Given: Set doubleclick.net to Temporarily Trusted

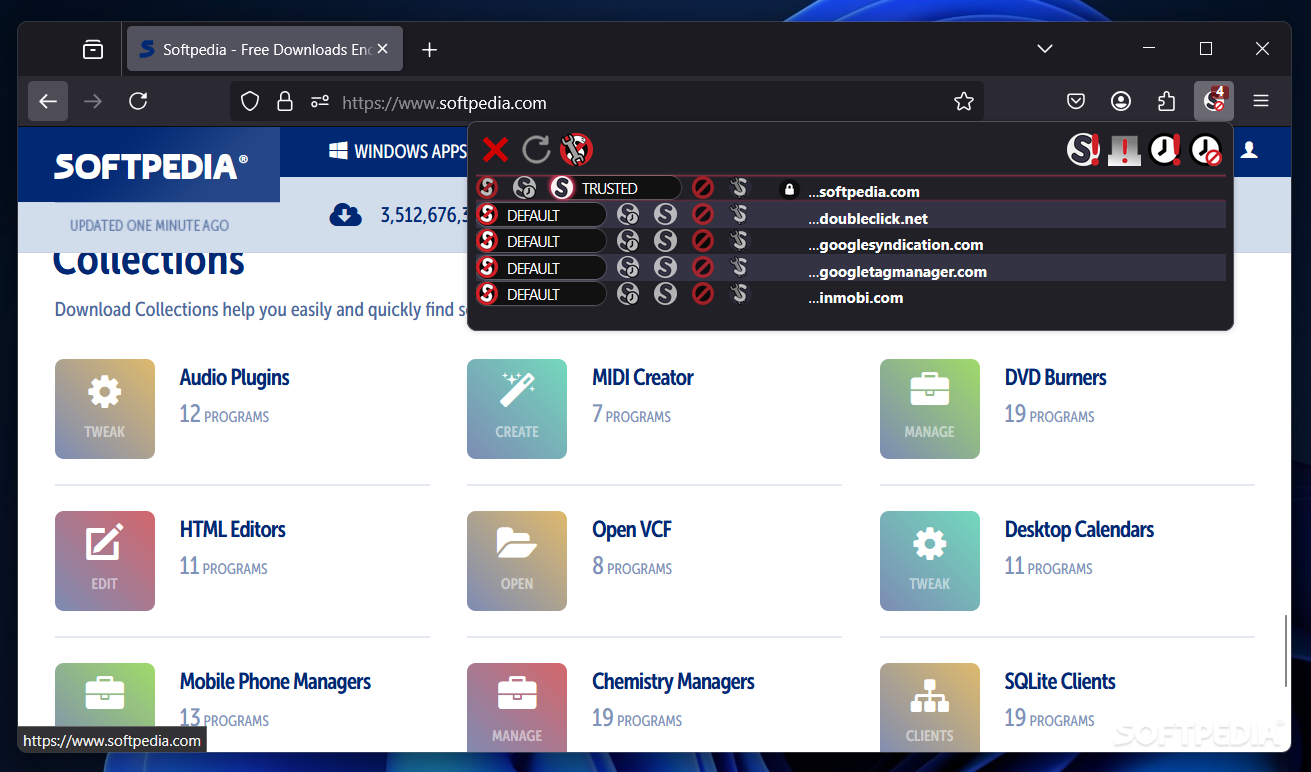Looking at the screenshot, I should point(628,215).
